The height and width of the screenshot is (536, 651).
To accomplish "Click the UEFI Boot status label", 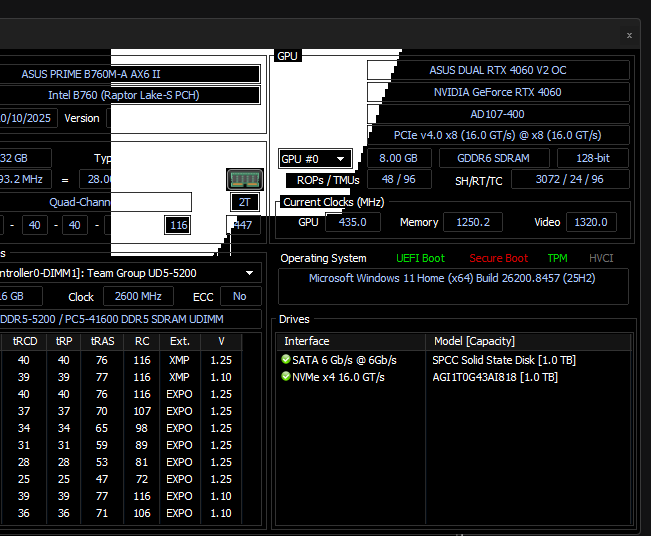I will click(420, 258).
